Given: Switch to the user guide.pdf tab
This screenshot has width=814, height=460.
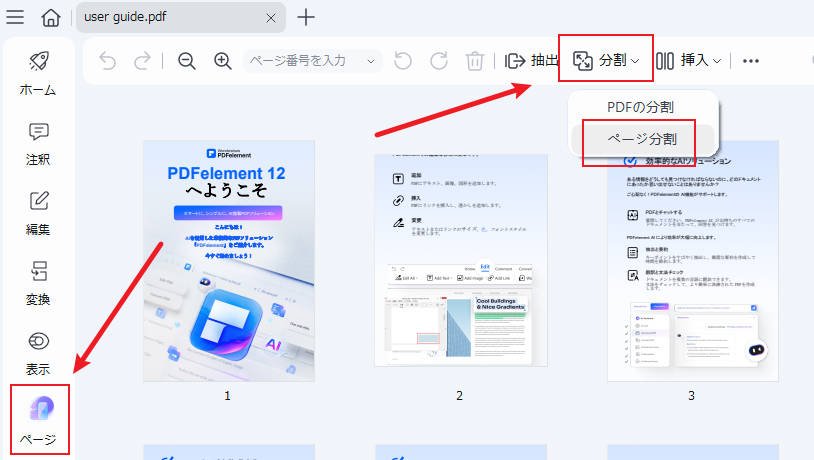Looking at the screenshot, I should coord(181,17).
